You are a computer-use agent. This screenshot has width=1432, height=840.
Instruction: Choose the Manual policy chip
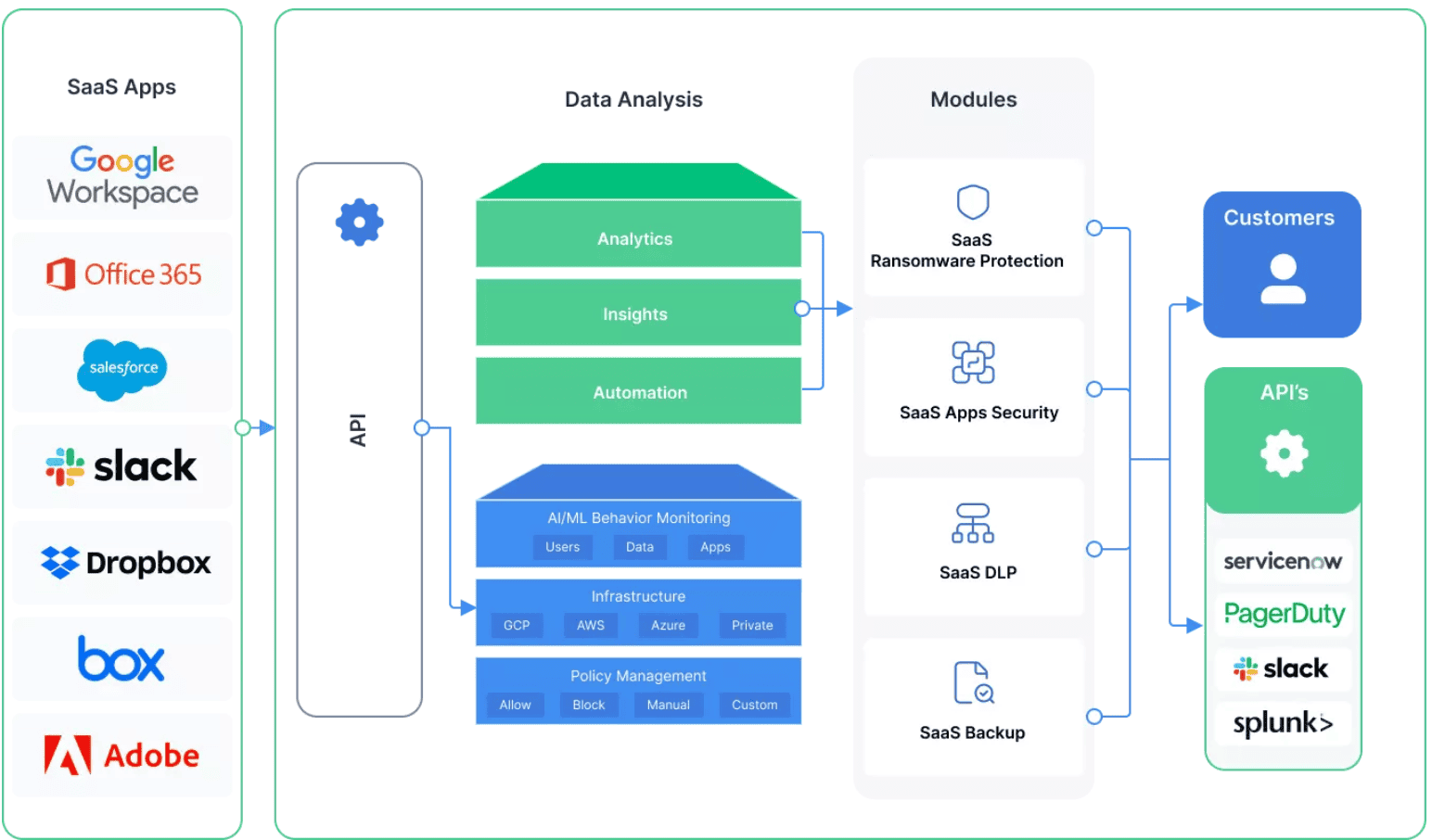point(669,706)
